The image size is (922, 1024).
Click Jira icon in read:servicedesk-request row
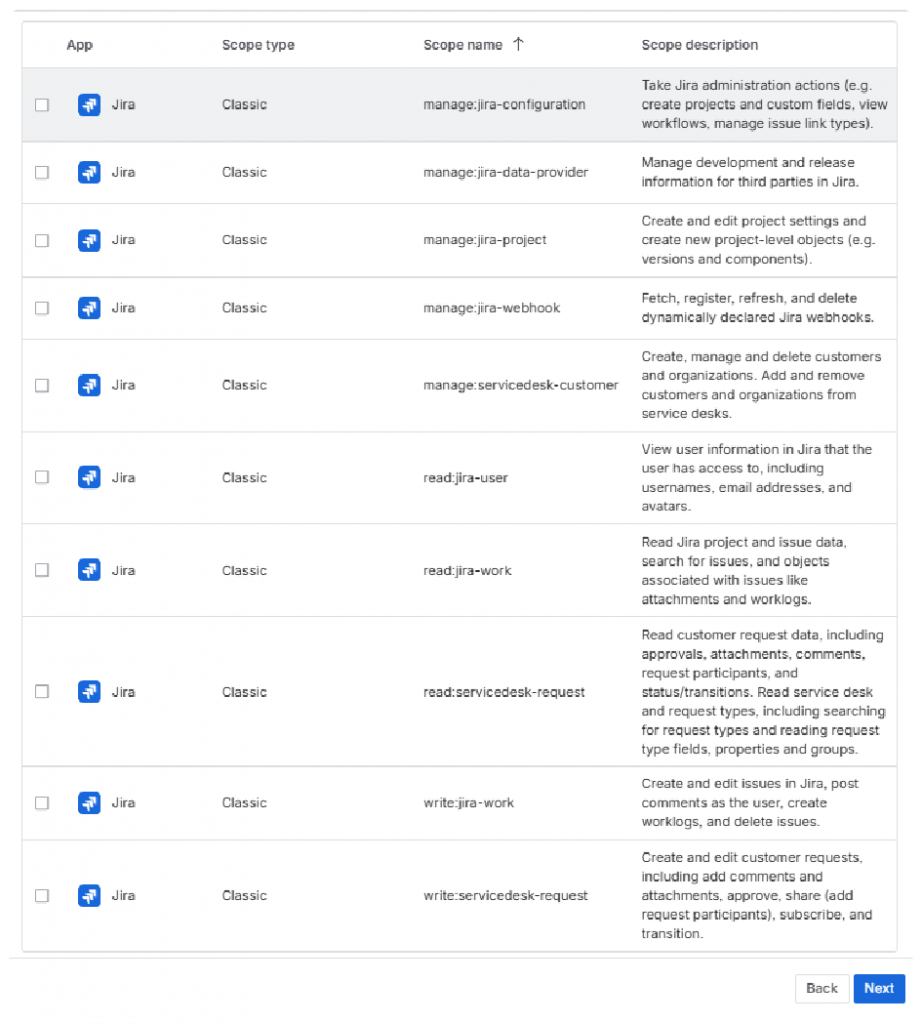pyautogui.click(x=89, y=692)
